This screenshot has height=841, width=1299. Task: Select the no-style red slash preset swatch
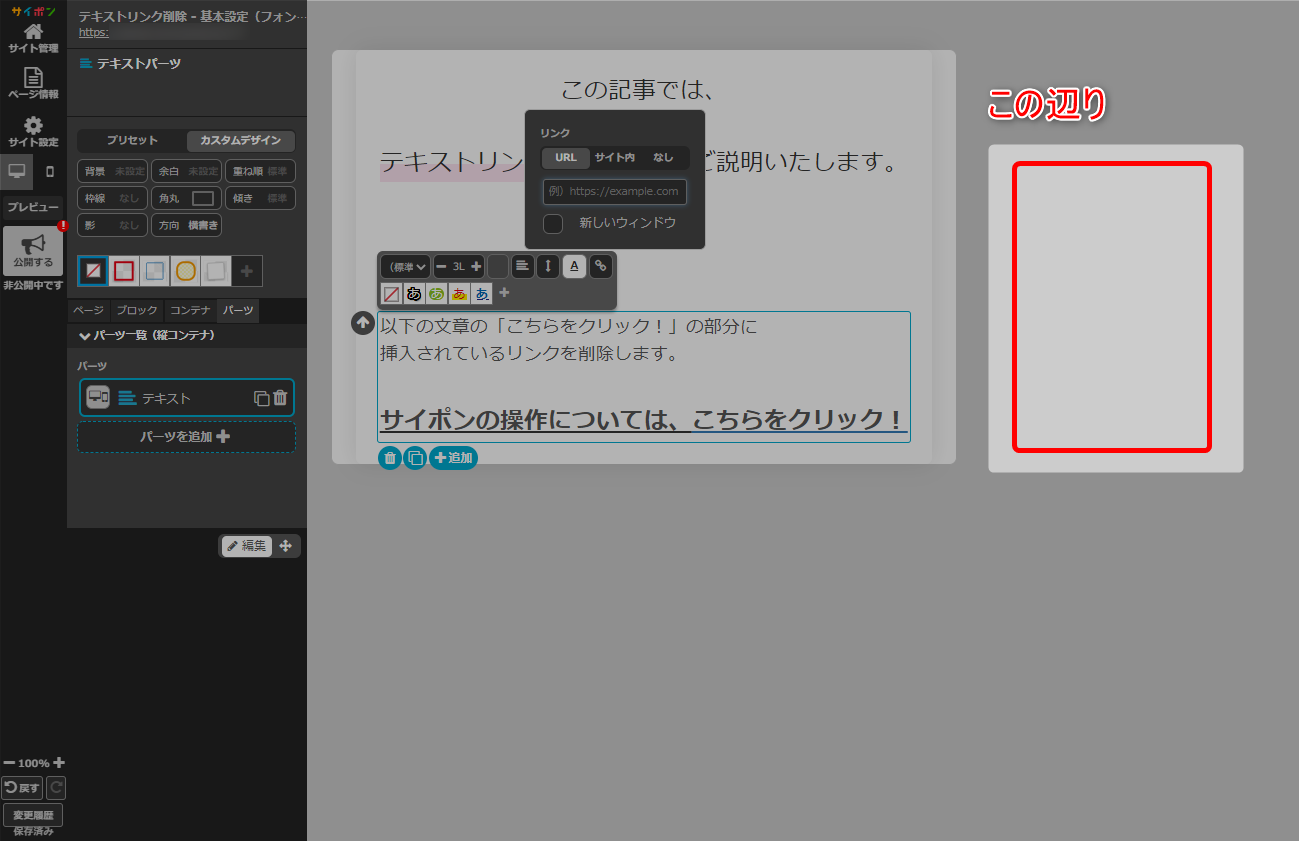point(93,271)
